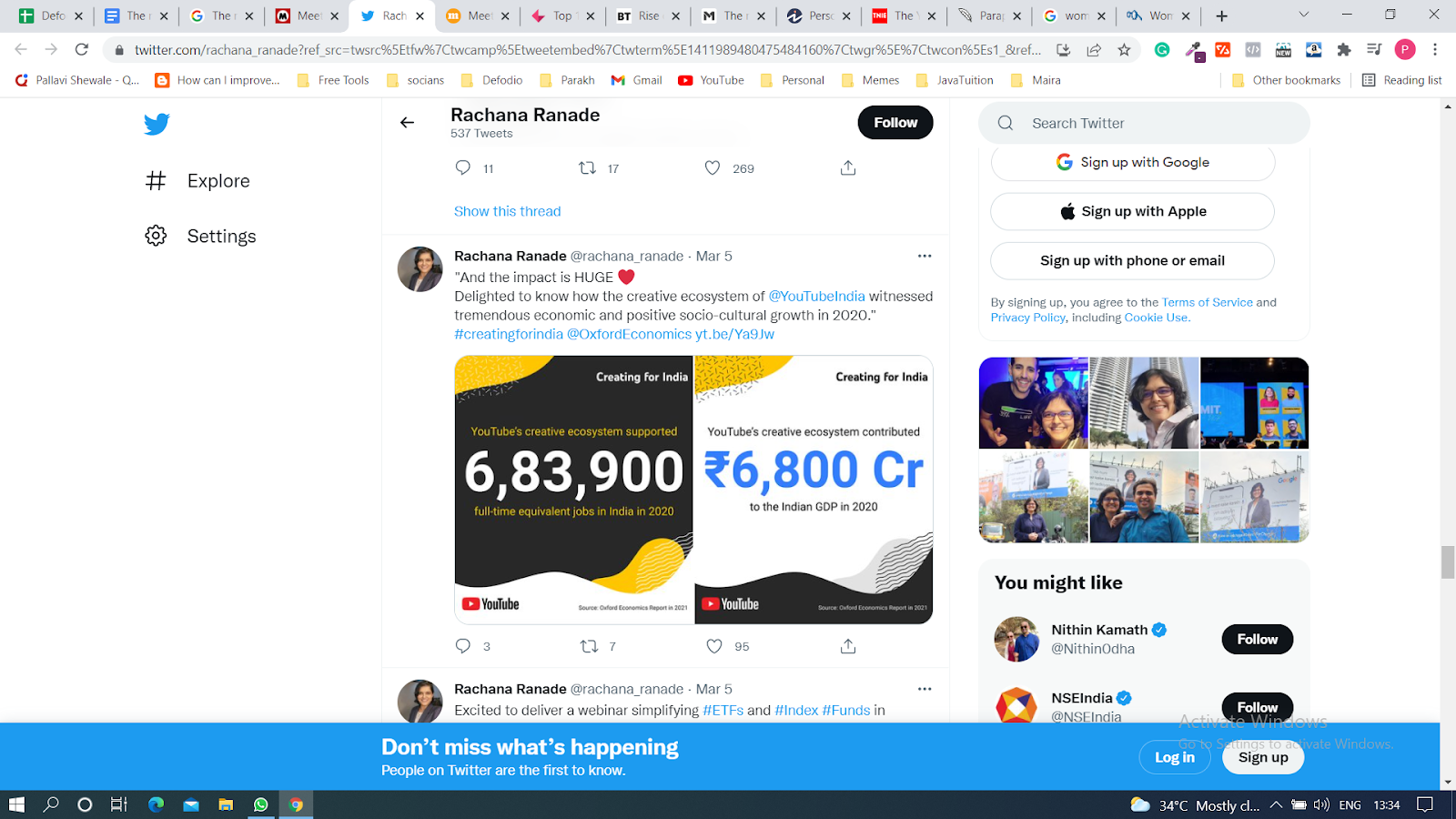This screenshot has width=1456, height=819.
Task: Open Reading list
Action: click(x=1401, y=80)
